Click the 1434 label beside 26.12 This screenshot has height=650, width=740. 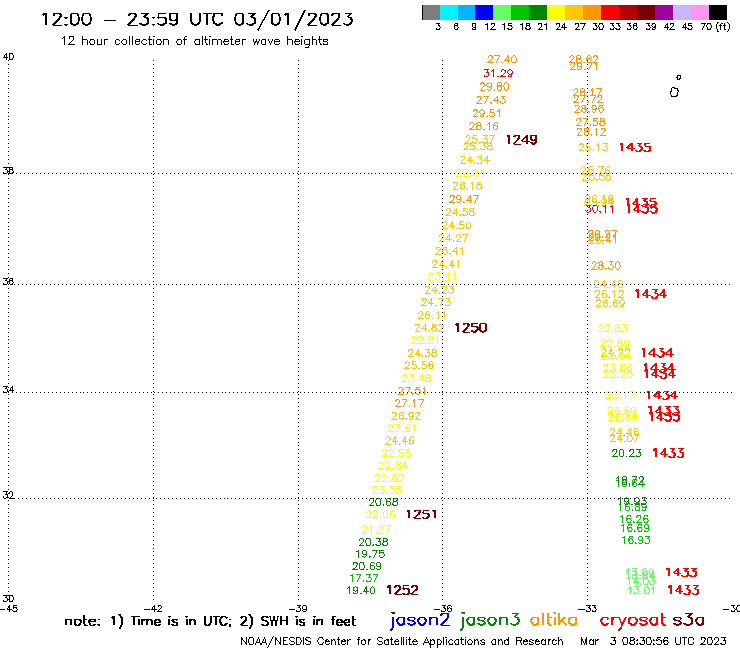(x=650, y=294)
